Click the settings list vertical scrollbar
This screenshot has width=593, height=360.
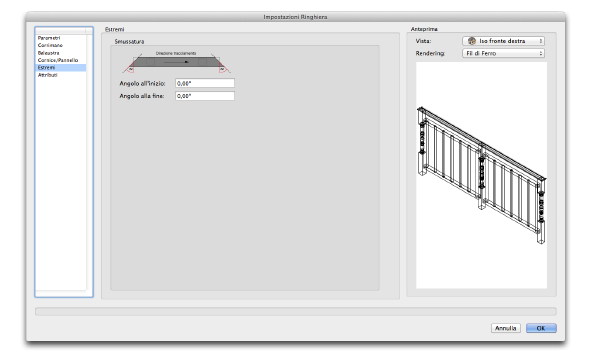point(89,163)
